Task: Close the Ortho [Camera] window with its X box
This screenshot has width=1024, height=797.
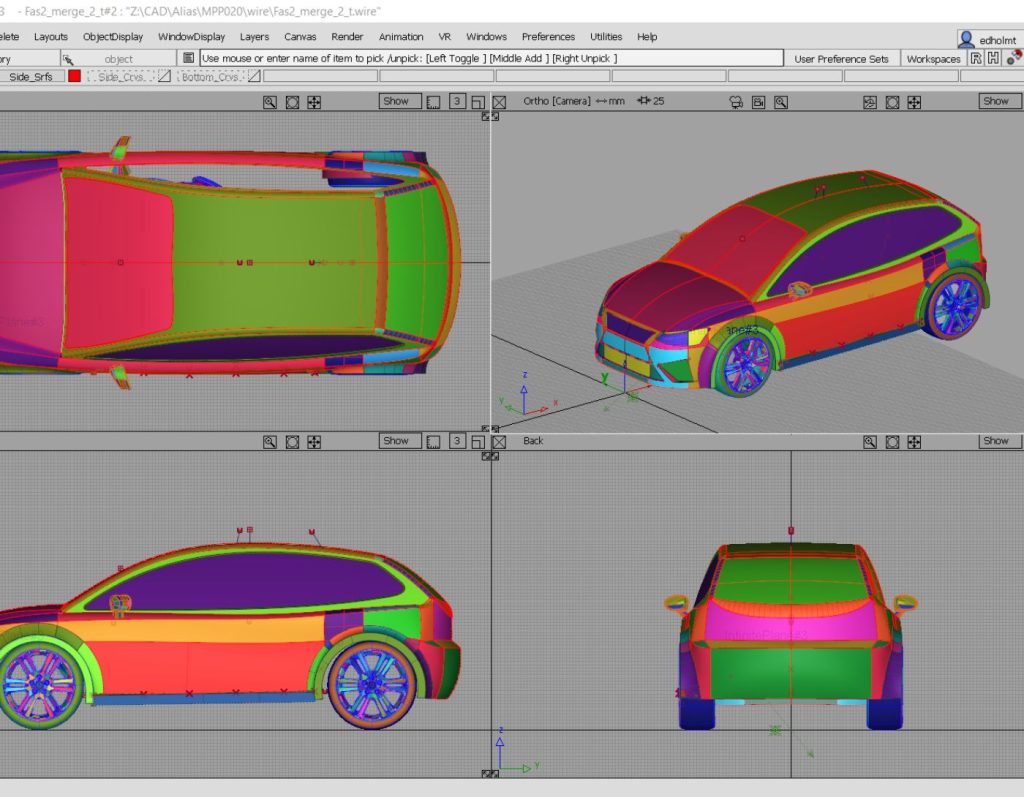Action: point(500,102)
